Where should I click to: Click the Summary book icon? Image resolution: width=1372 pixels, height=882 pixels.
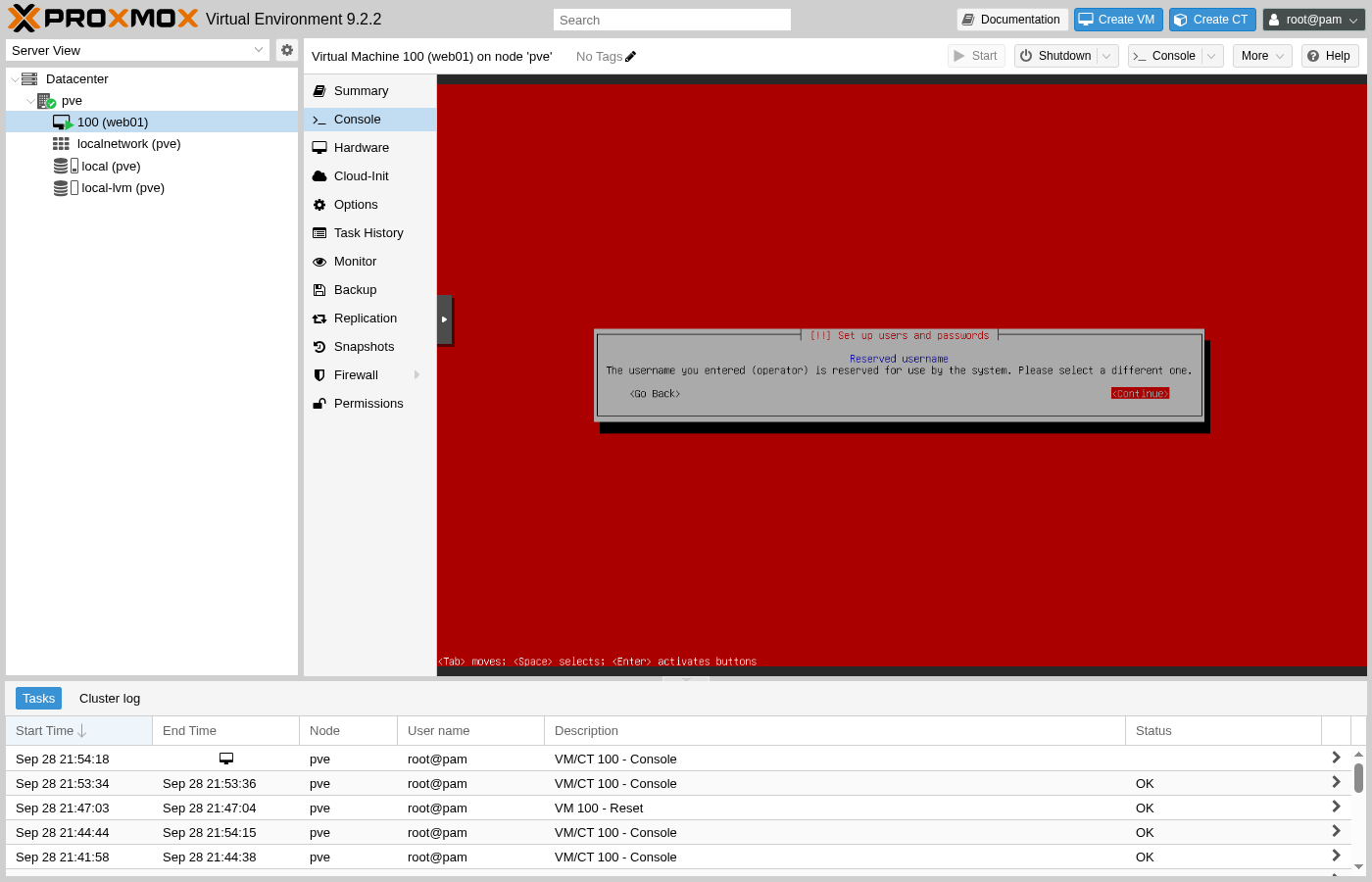point(319,91)
